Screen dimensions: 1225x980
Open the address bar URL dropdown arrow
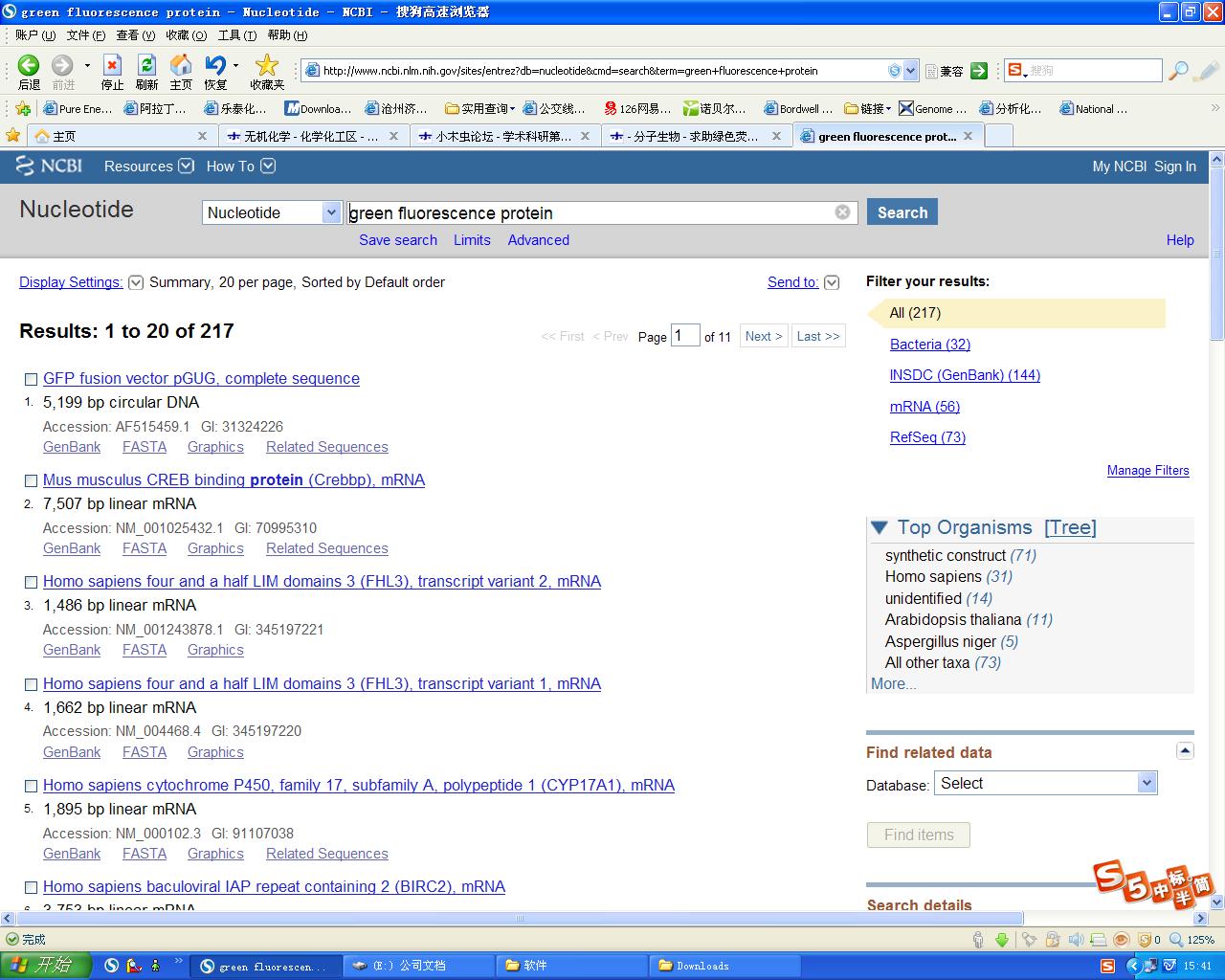[x=910, y=71]
